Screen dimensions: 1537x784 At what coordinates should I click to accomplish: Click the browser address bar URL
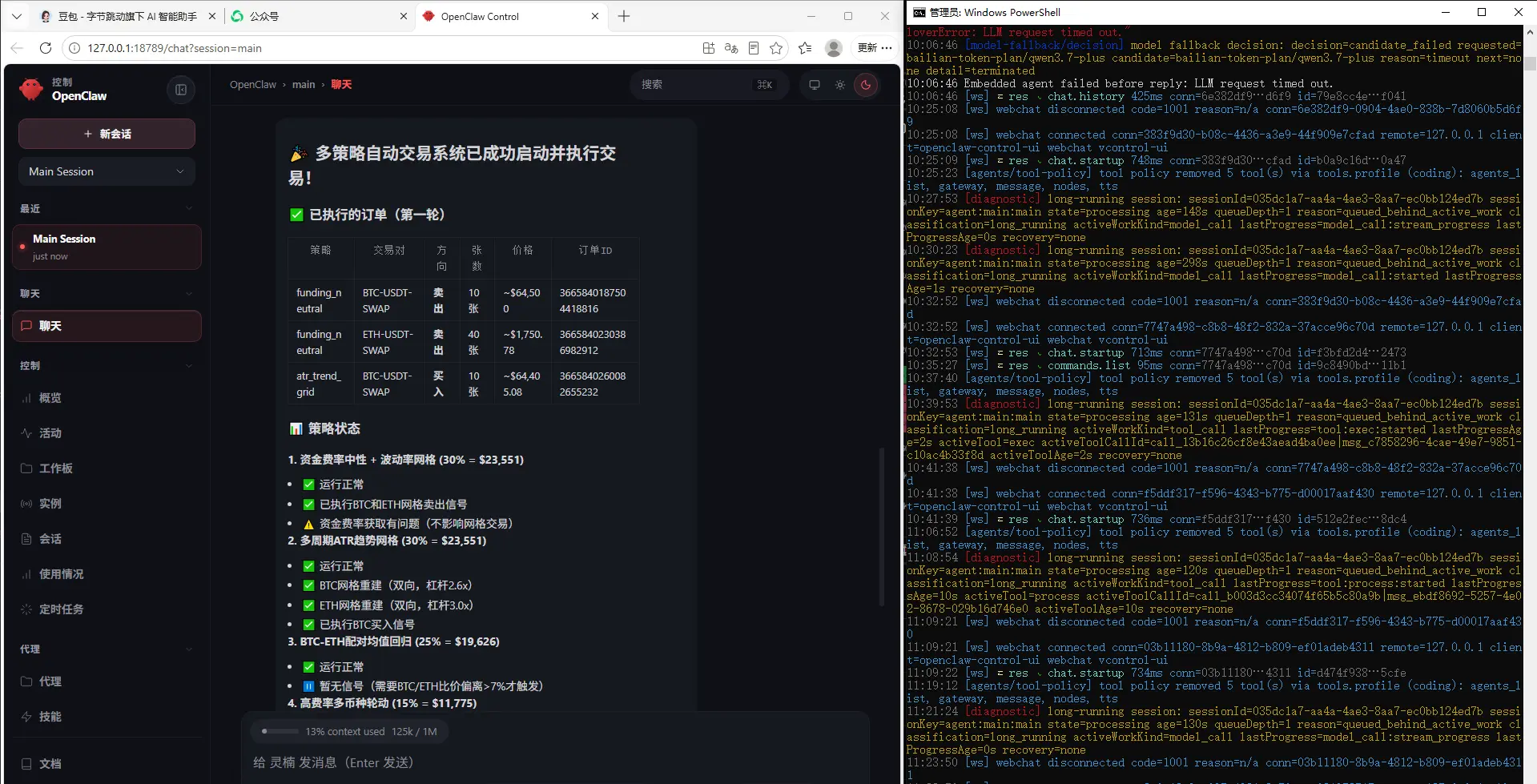tap(175, 48)
